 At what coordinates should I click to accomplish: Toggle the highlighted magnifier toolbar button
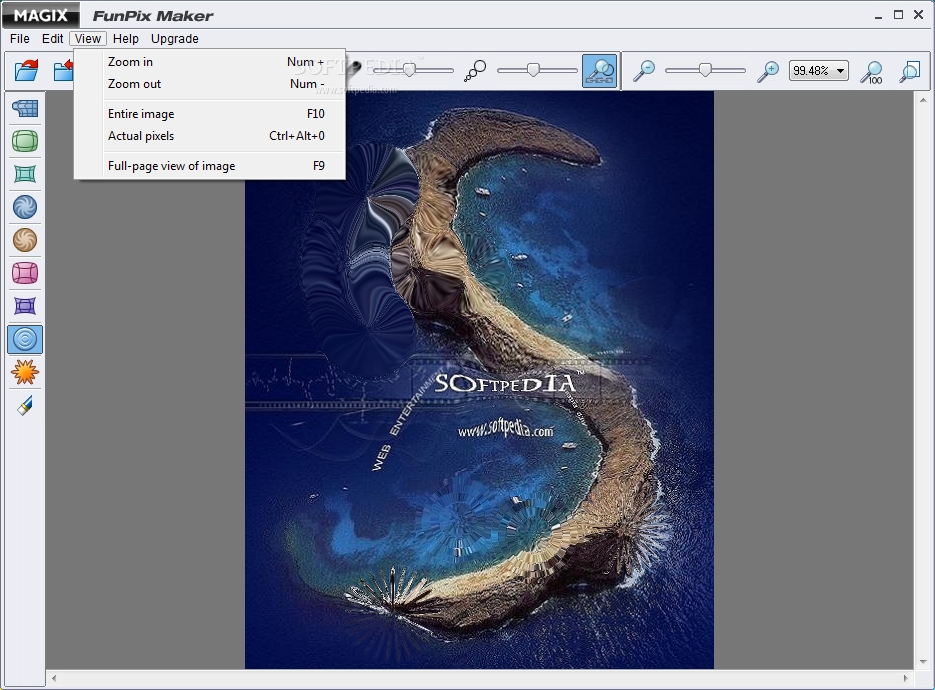pos(599,70)
